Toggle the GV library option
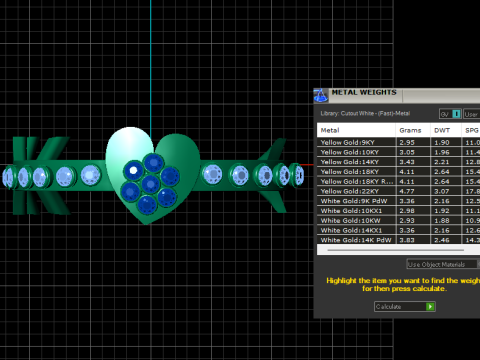The height and width of the screenshot is (360, 480). pos(450,114)
